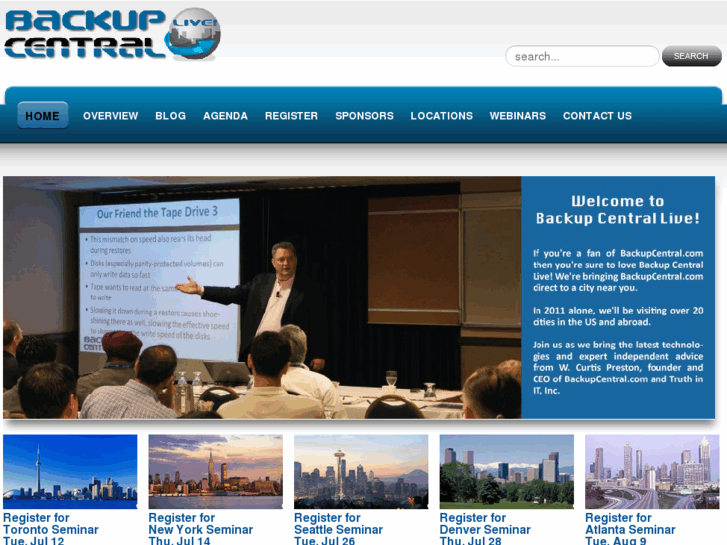
Task: Open the New York skyline thumbnail
Action: (x=216, y=472)
